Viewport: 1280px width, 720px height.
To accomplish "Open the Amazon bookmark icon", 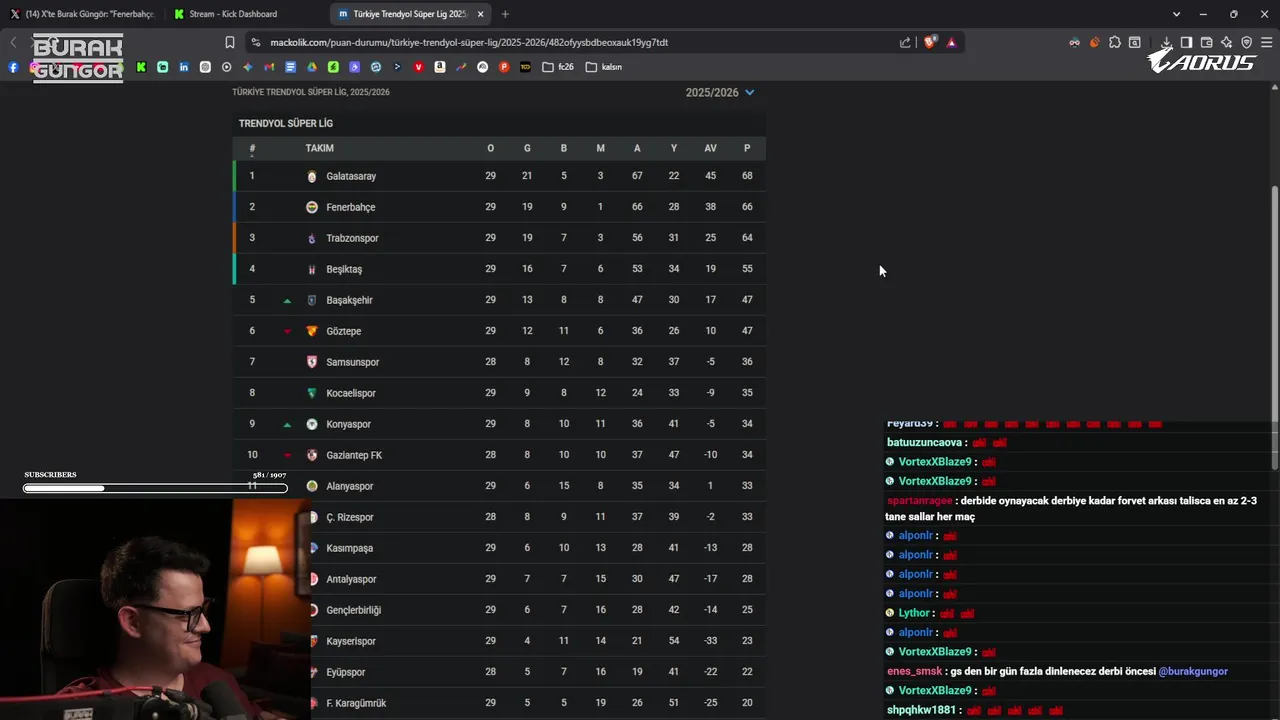I will pos(440,67).
